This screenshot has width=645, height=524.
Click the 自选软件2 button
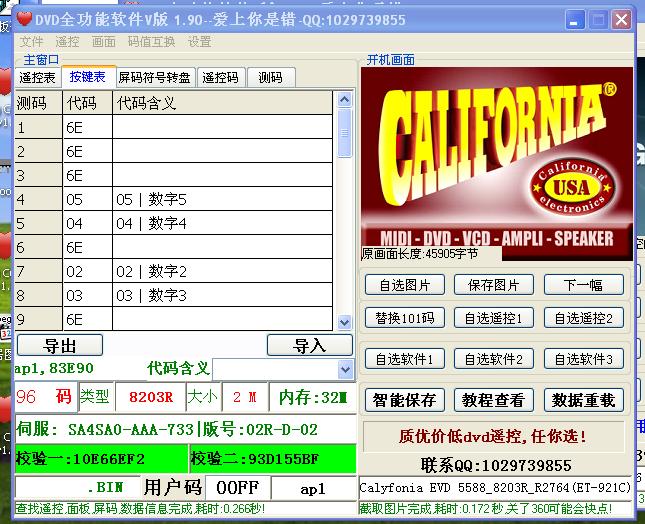[x=494, y=359]
